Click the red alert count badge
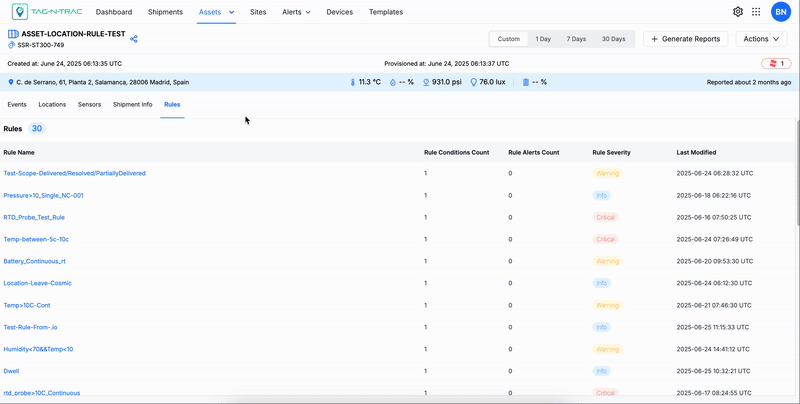The width and height of the screenshot is (800, 404). pyautogui.click(x=776, y=63)
